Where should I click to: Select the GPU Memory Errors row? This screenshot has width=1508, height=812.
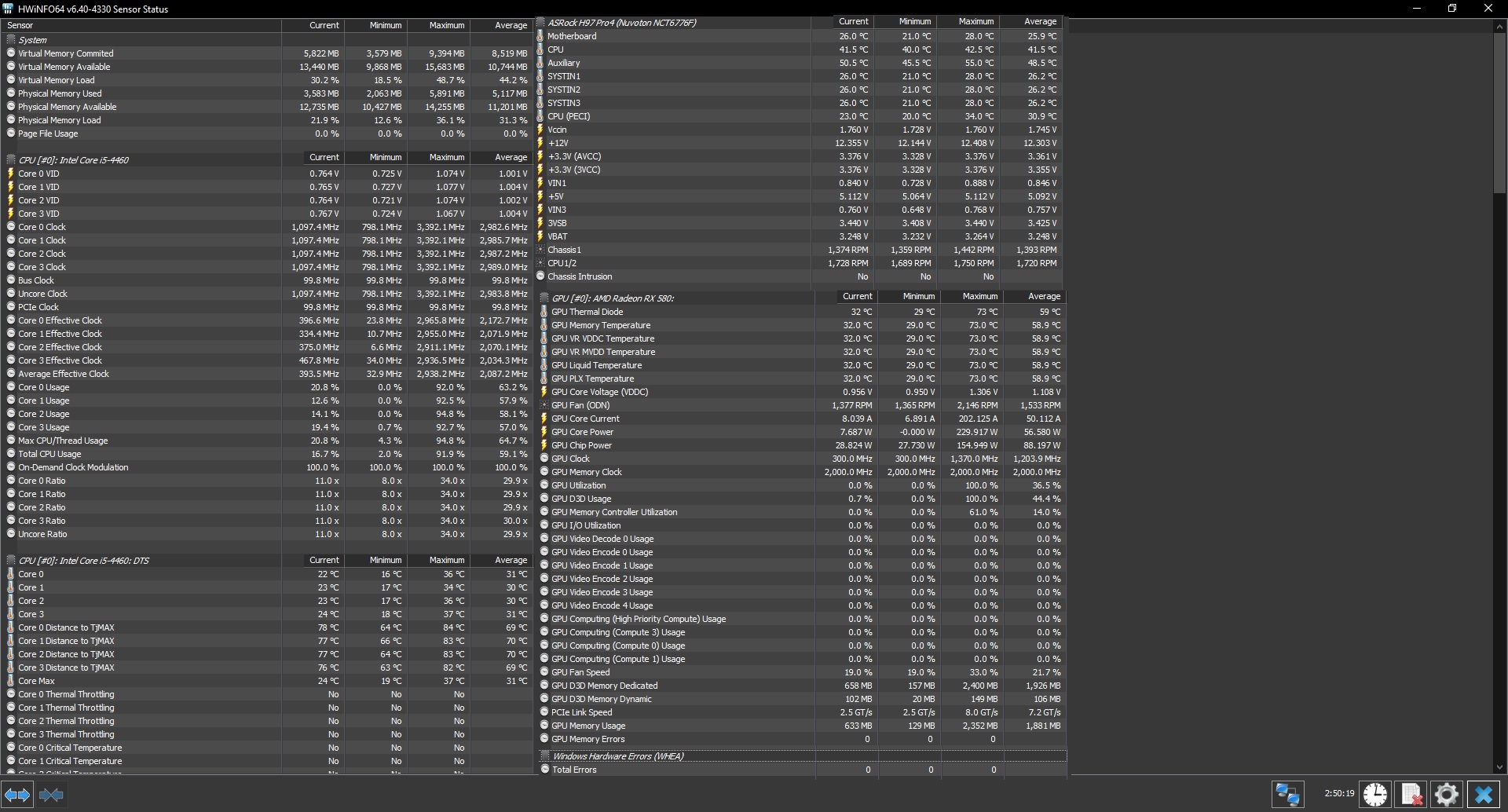tap(803, 739)
